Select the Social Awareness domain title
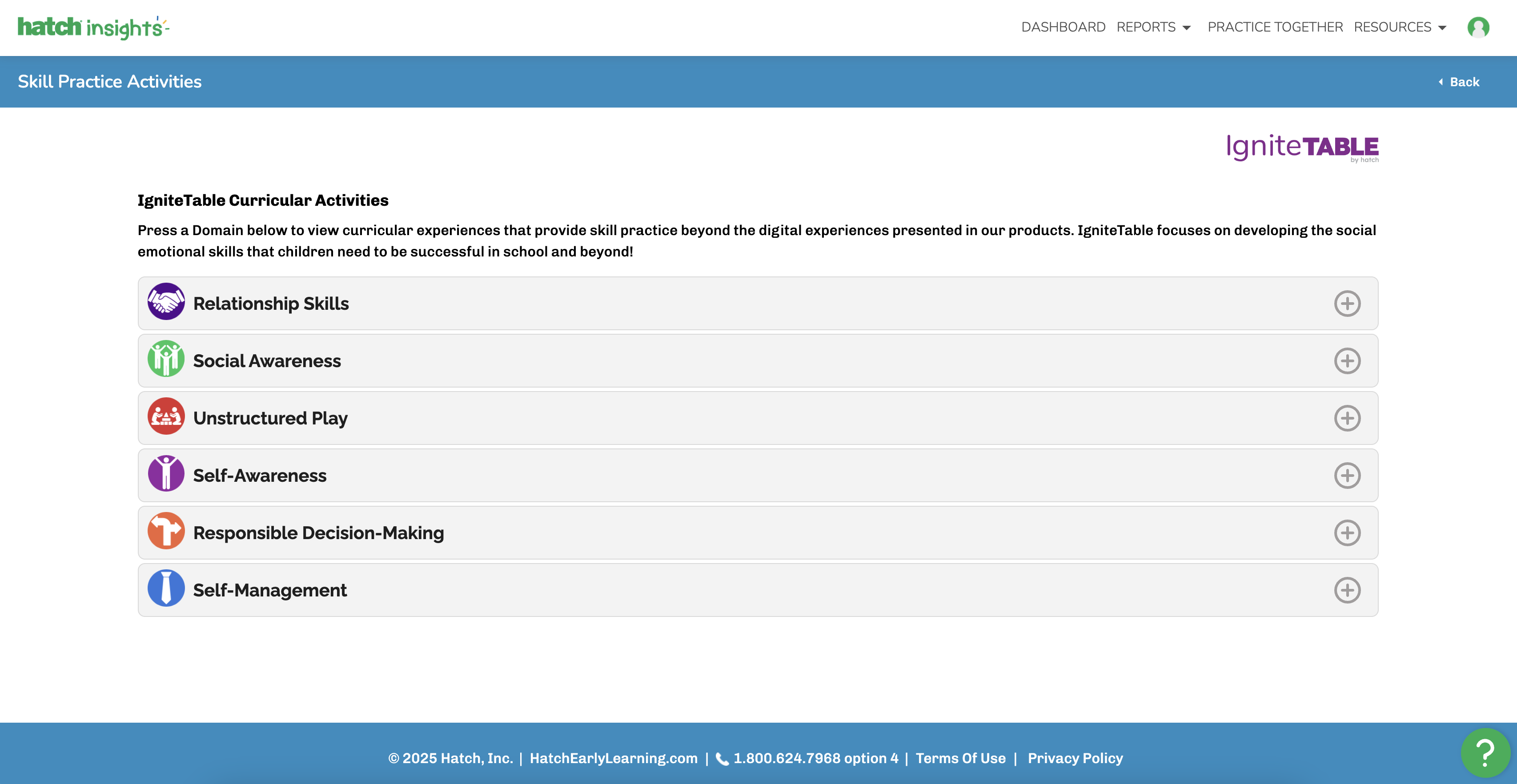 click(267, 361)
